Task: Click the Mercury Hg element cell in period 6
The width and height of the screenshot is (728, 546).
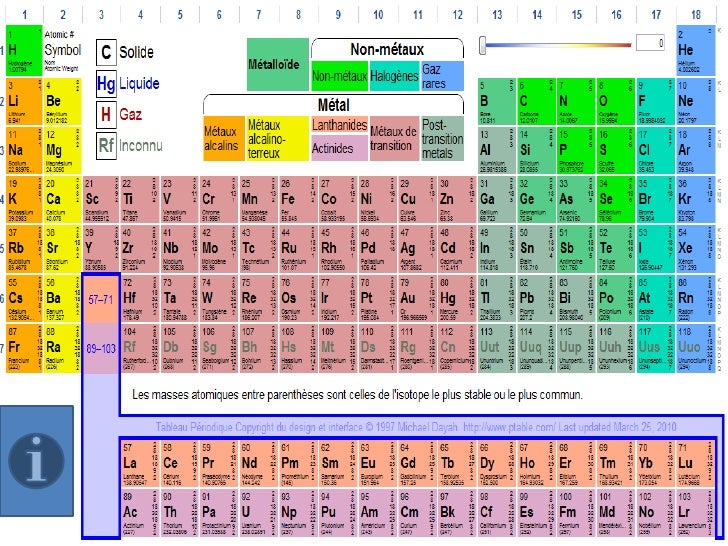Action: click(x=457, y=299)
